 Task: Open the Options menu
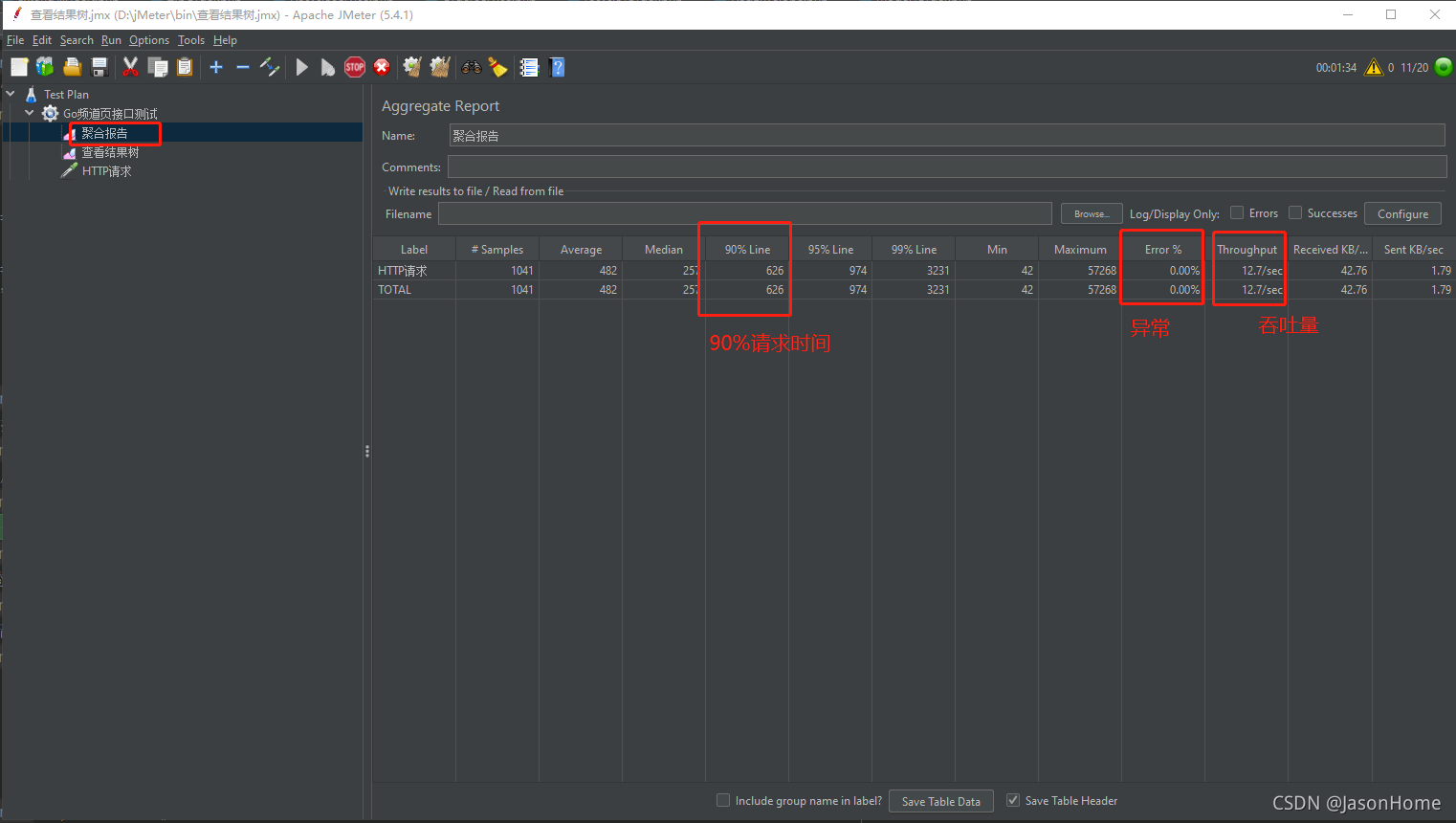(149, 40)
